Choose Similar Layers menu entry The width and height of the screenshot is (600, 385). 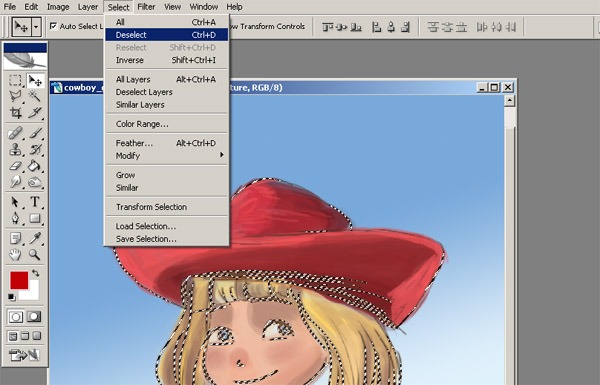point(167,105)
